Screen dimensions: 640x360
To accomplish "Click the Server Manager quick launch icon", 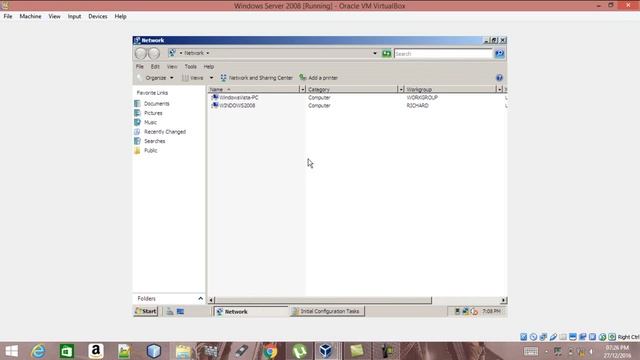I will pos(170,311).
